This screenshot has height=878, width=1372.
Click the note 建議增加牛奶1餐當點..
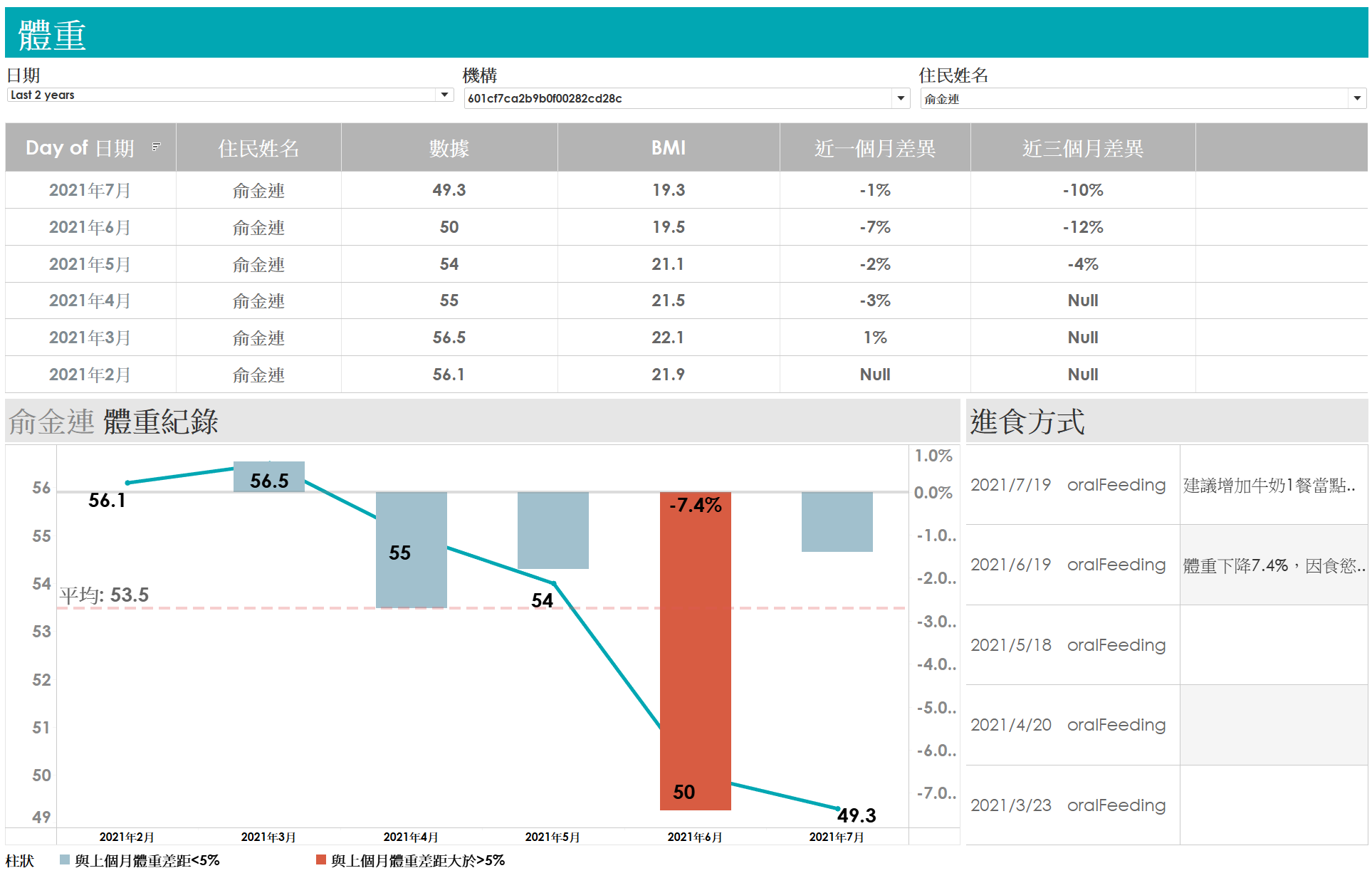click(x=1269, y=486)
